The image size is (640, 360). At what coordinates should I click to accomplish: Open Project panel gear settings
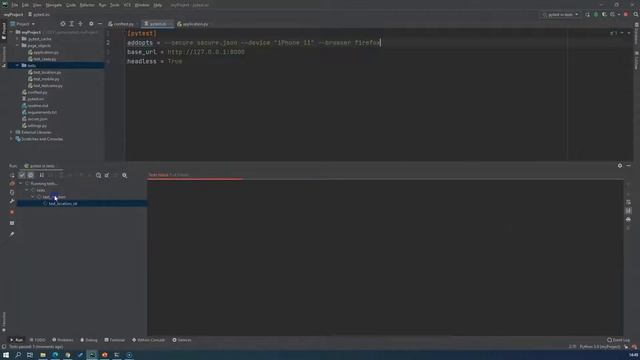click(x=91, y=24)
